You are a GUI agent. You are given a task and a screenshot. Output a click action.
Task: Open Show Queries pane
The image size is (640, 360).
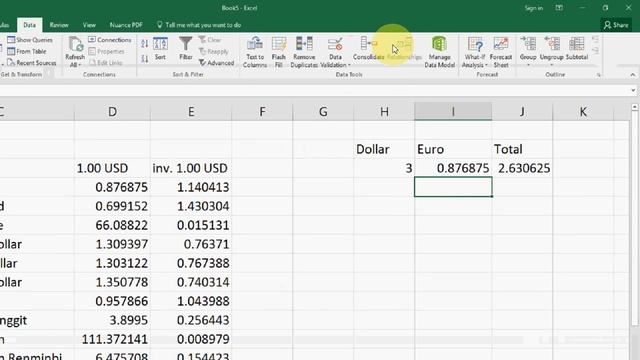[30, 40]
